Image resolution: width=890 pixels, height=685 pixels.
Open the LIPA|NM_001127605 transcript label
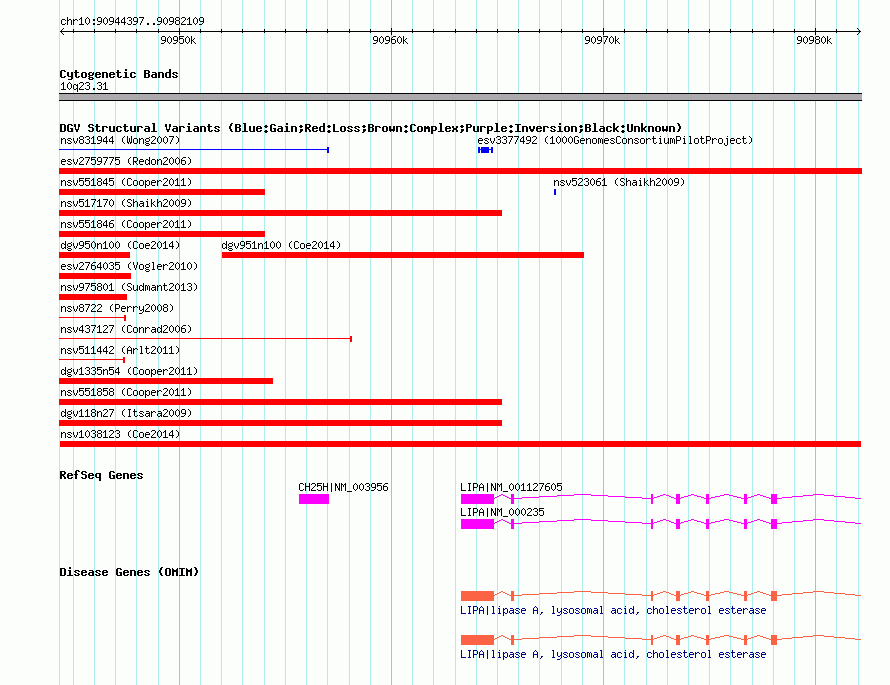click(x=511, y=487)
